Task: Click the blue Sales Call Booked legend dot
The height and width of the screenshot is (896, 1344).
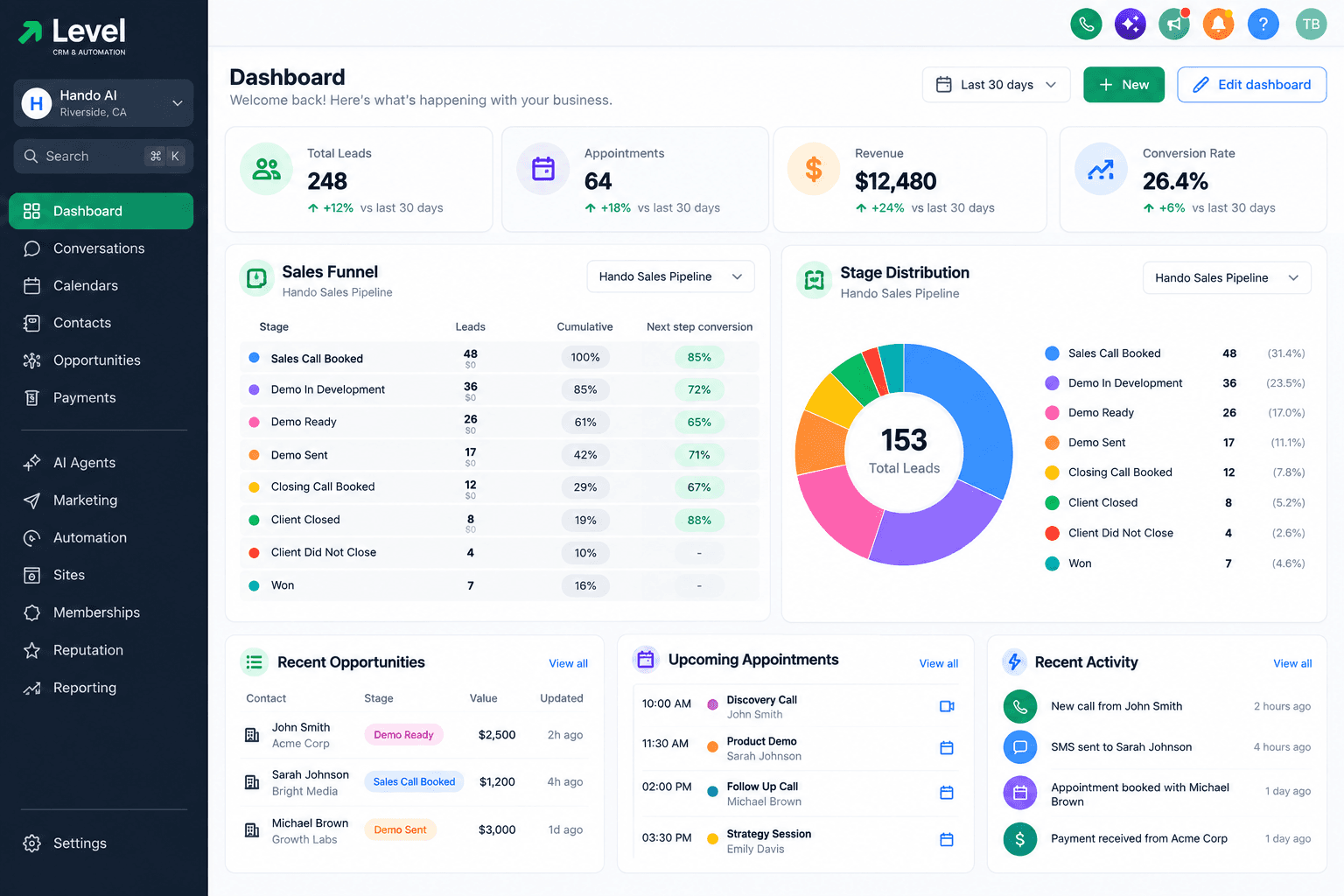Action: 1052,353
